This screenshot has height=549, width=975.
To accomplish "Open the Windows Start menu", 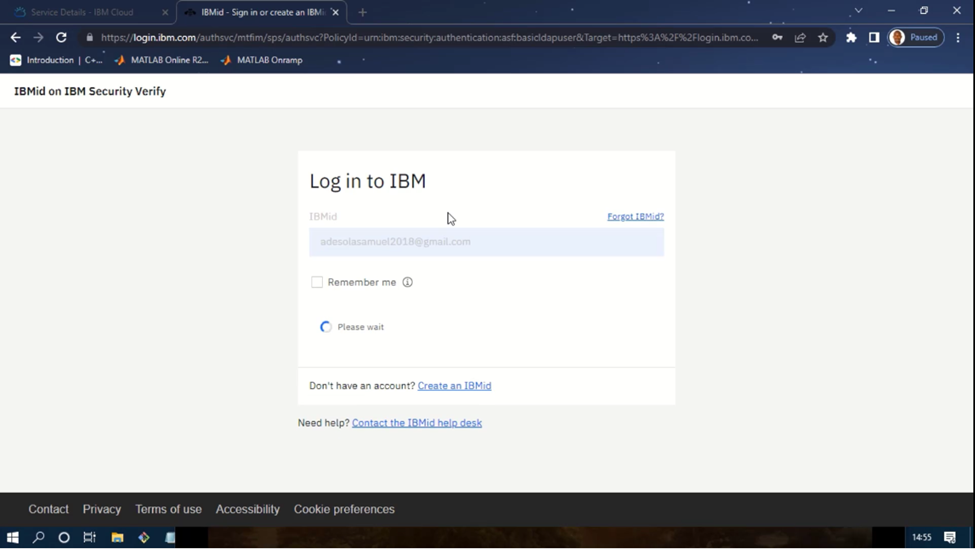I will coord(12,537).
